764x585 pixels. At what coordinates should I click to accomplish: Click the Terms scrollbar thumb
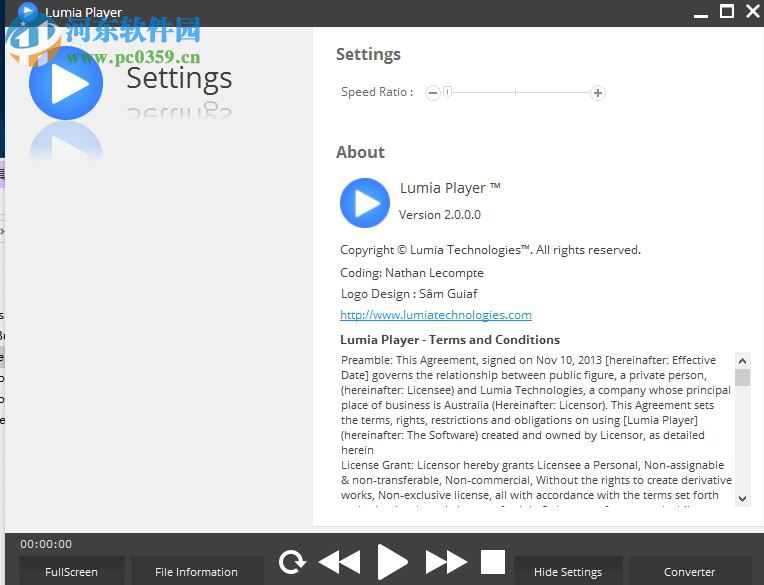point(742,378)
